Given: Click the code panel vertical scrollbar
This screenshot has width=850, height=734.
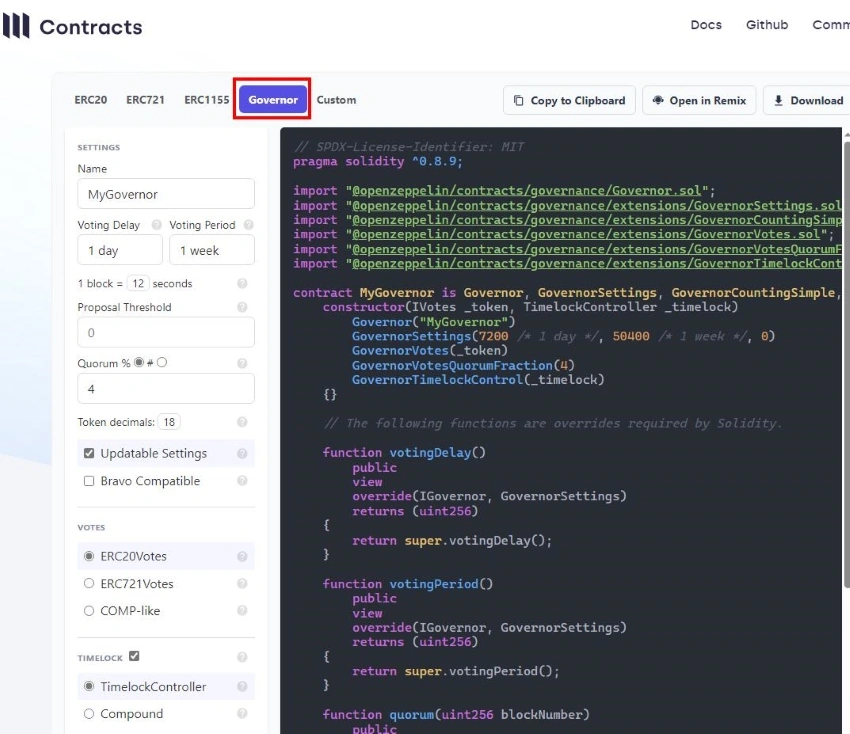Looking at the screenshot, I should [846, 363].
